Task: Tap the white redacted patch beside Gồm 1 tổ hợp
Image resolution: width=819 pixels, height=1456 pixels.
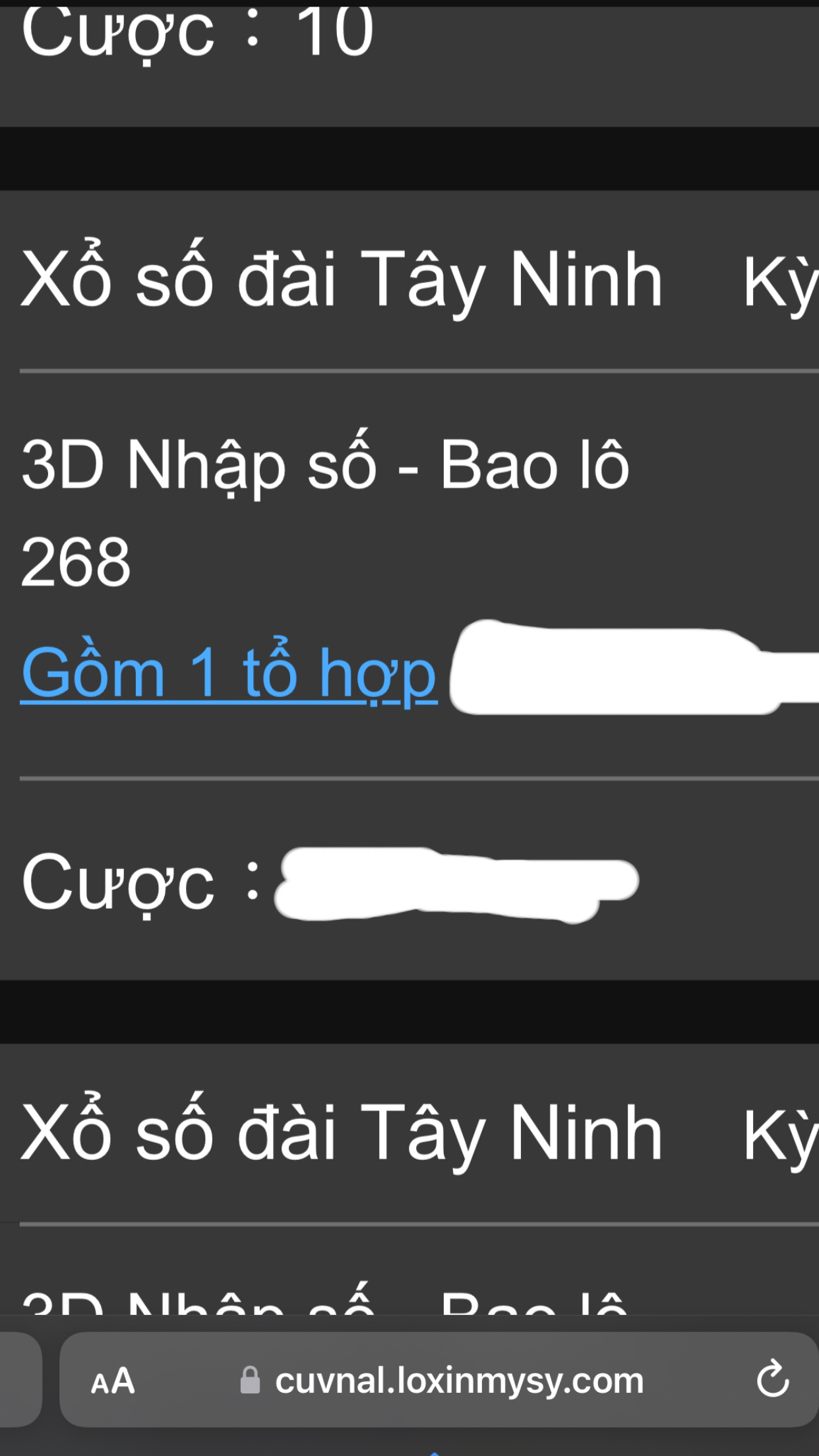Action: 633,667
